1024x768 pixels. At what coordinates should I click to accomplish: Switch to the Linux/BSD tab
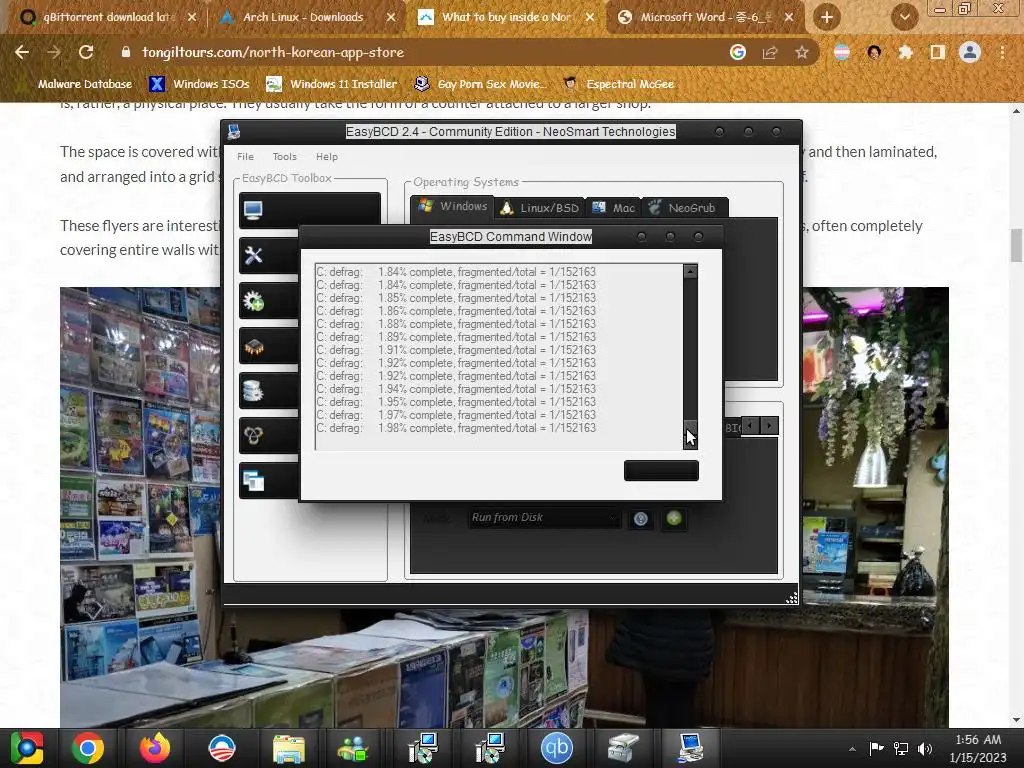[540, 208]
